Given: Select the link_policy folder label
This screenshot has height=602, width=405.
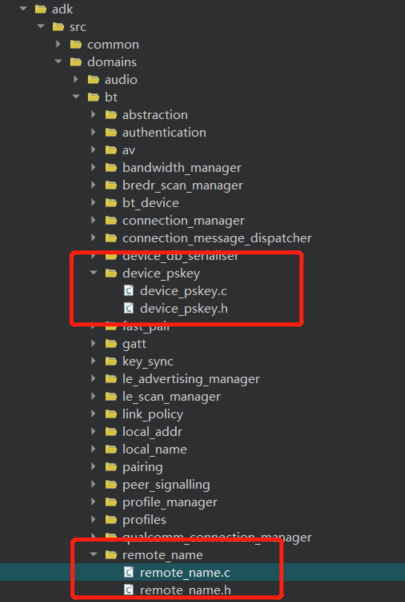Looking at the screenshot, I should pyautogui.click(x=153, y=415).
